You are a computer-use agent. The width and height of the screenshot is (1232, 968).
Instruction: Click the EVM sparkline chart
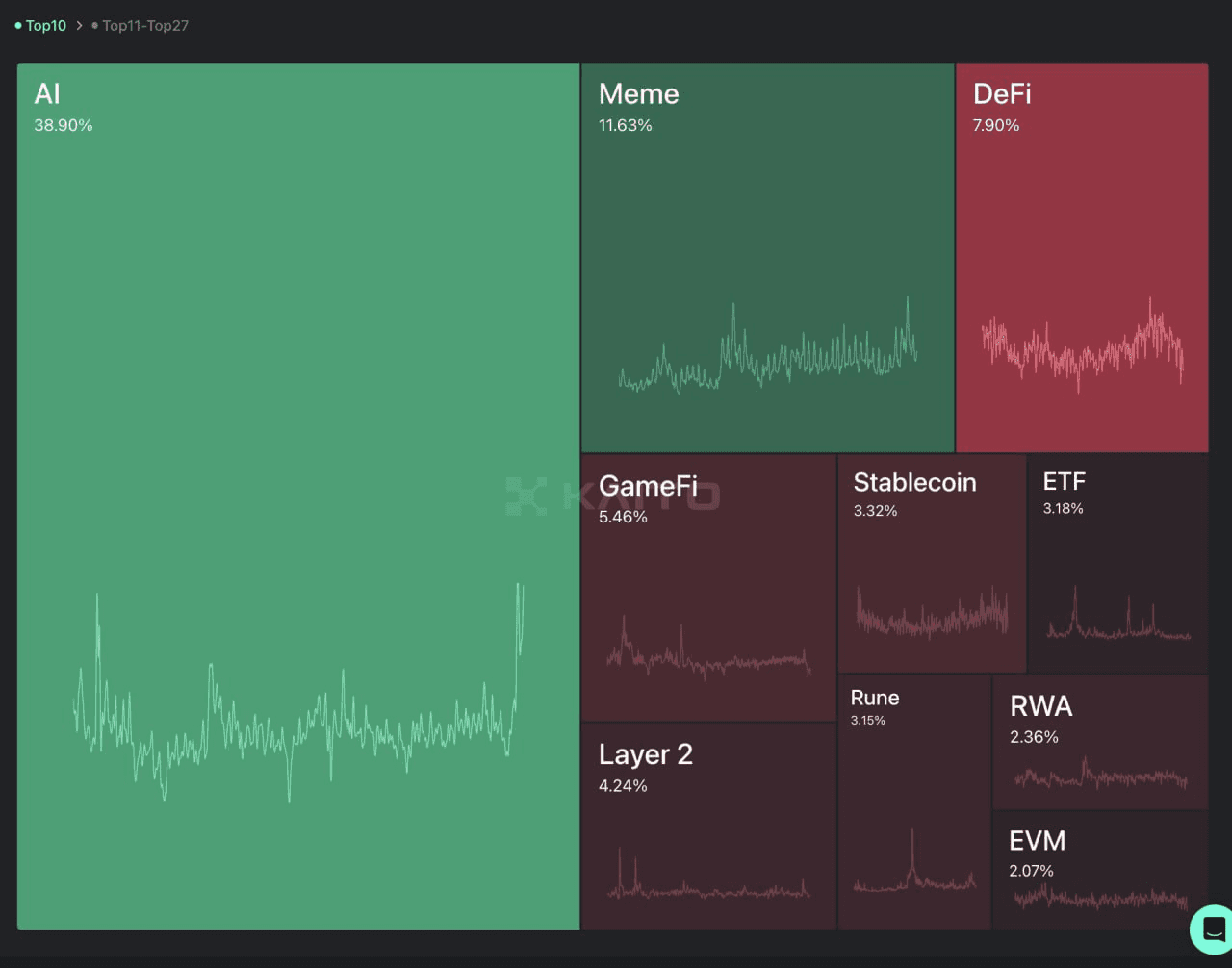coord(1100,899)
